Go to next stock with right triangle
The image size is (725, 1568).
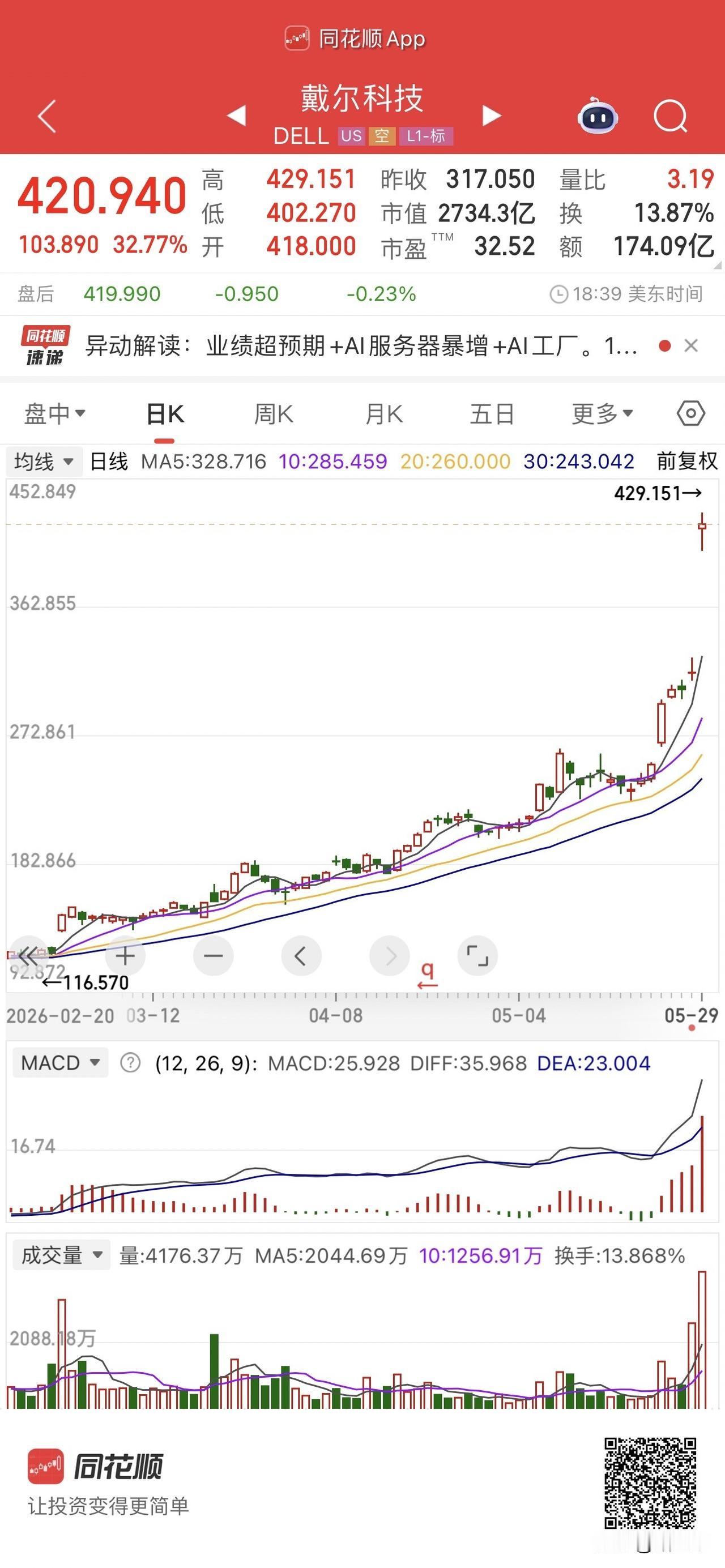click(x=492, y=115)
